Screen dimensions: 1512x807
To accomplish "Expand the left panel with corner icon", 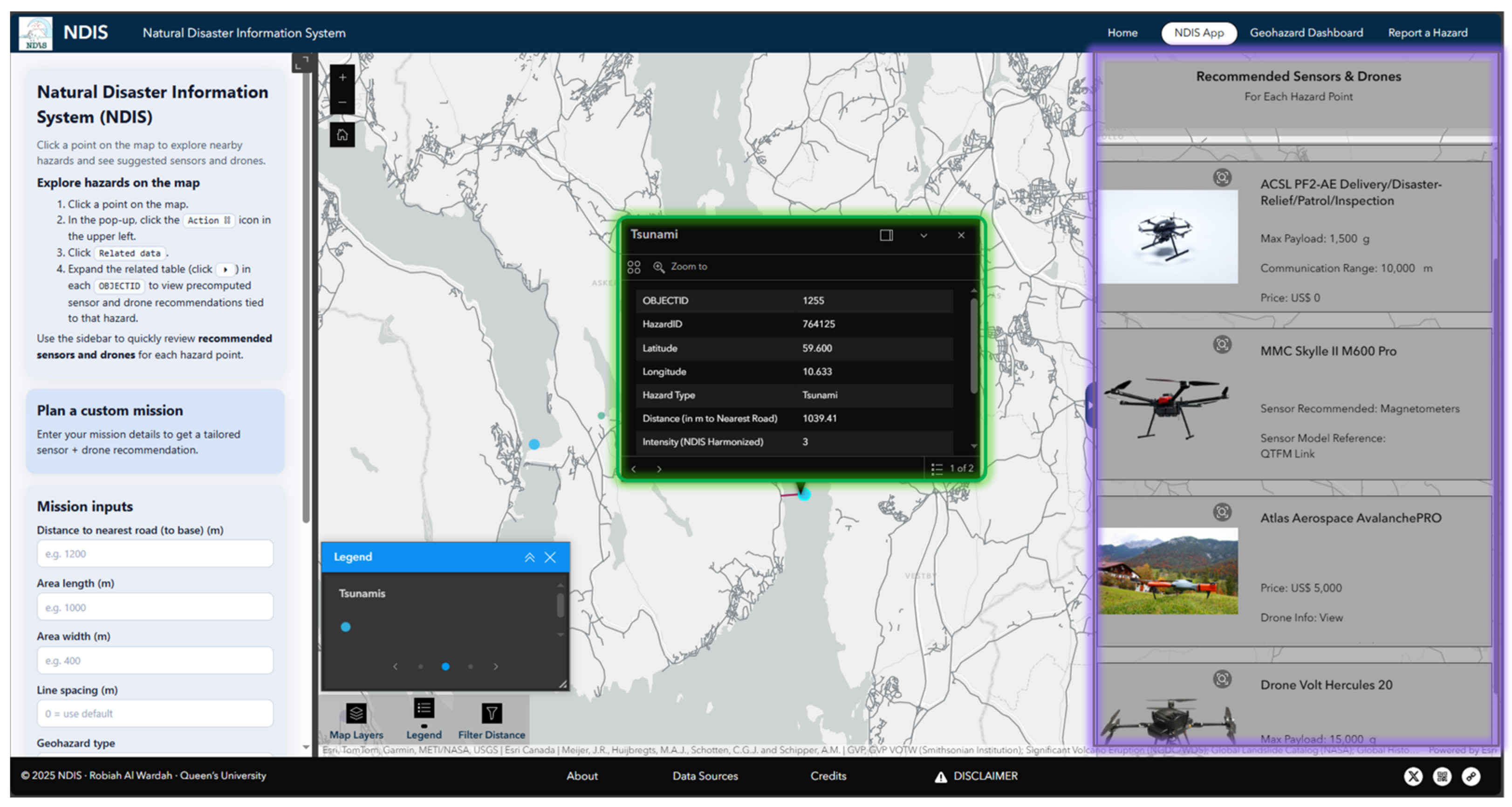I will click(301, 62).
